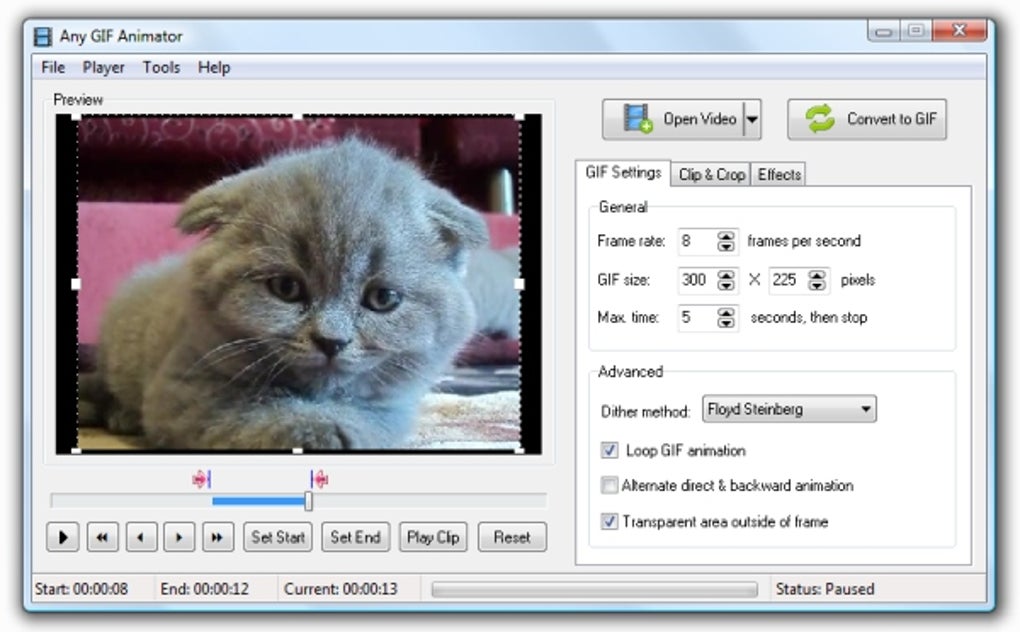Viewport: 1020px width, 632px height.
Task: Open the File menu
Action: tap(53, 68)
